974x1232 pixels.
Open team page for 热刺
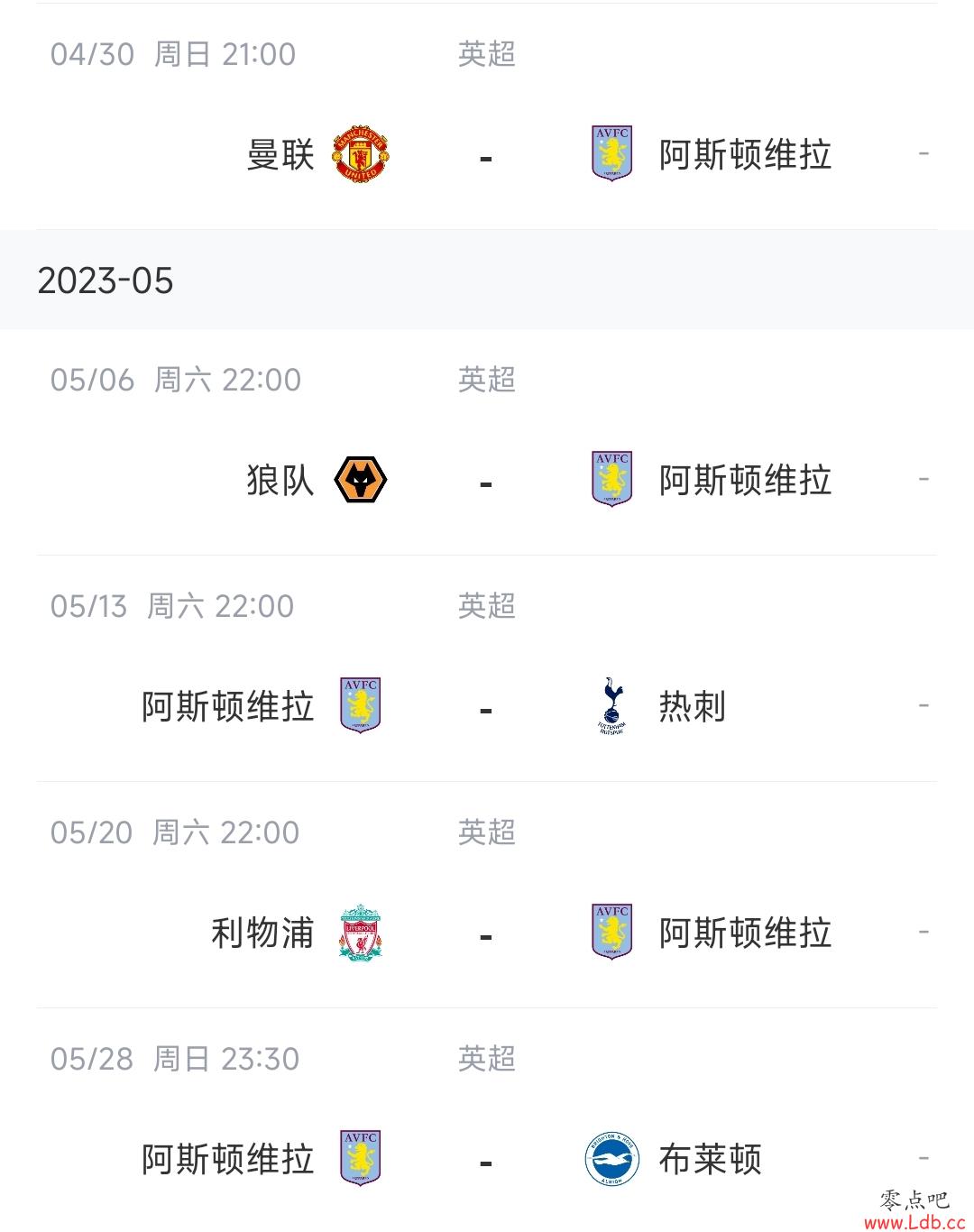point(693,706)
